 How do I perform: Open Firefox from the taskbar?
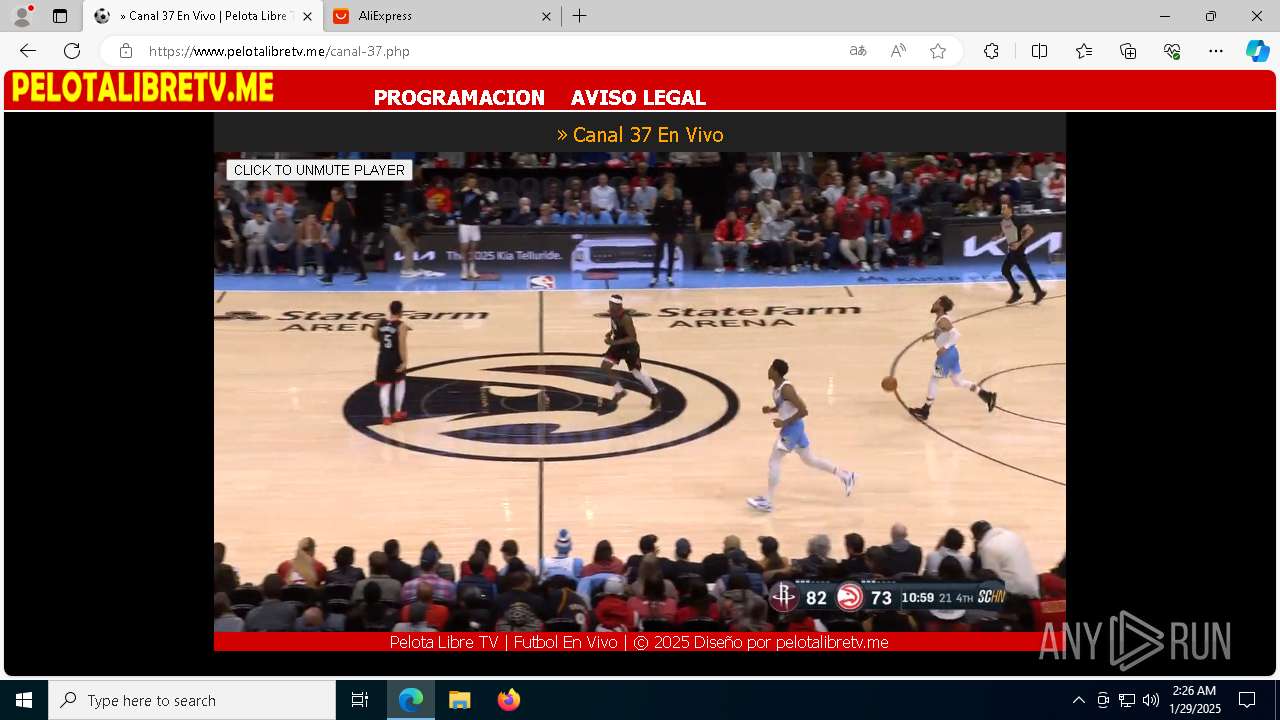point(508,700)
